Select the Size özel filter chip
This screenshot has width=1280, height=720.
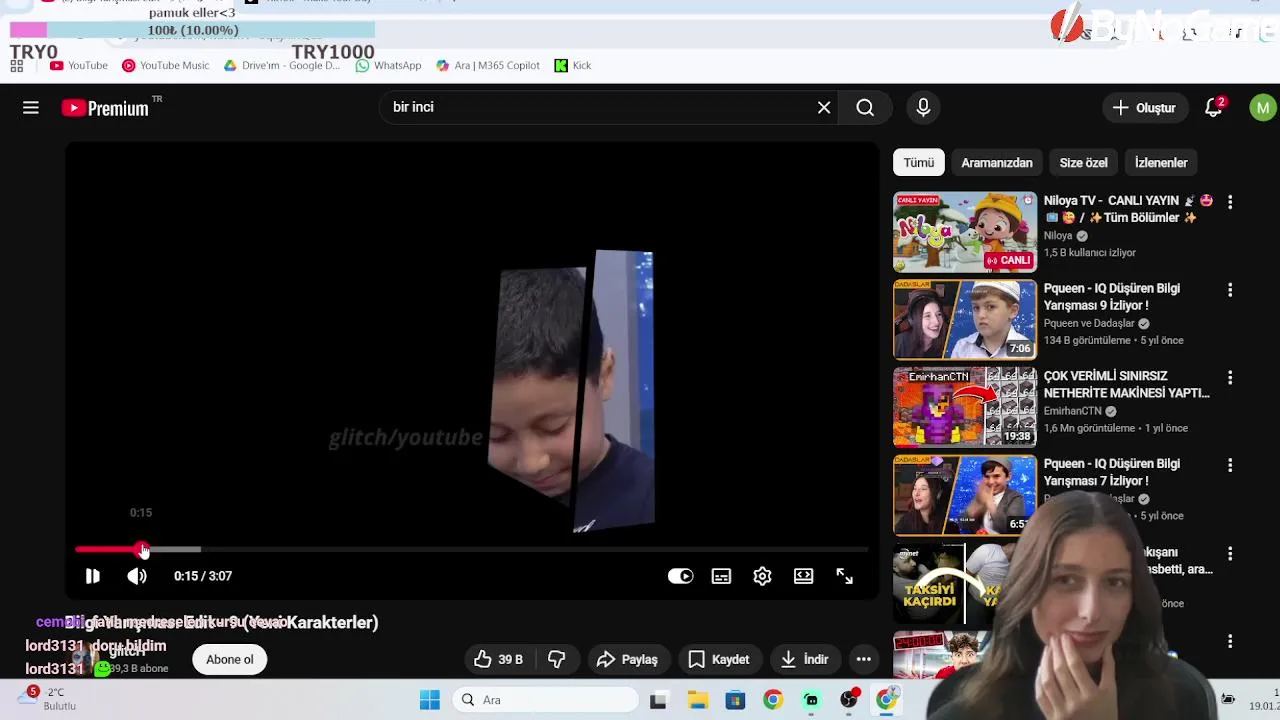pyautogui.click(x=1083, y=163)
